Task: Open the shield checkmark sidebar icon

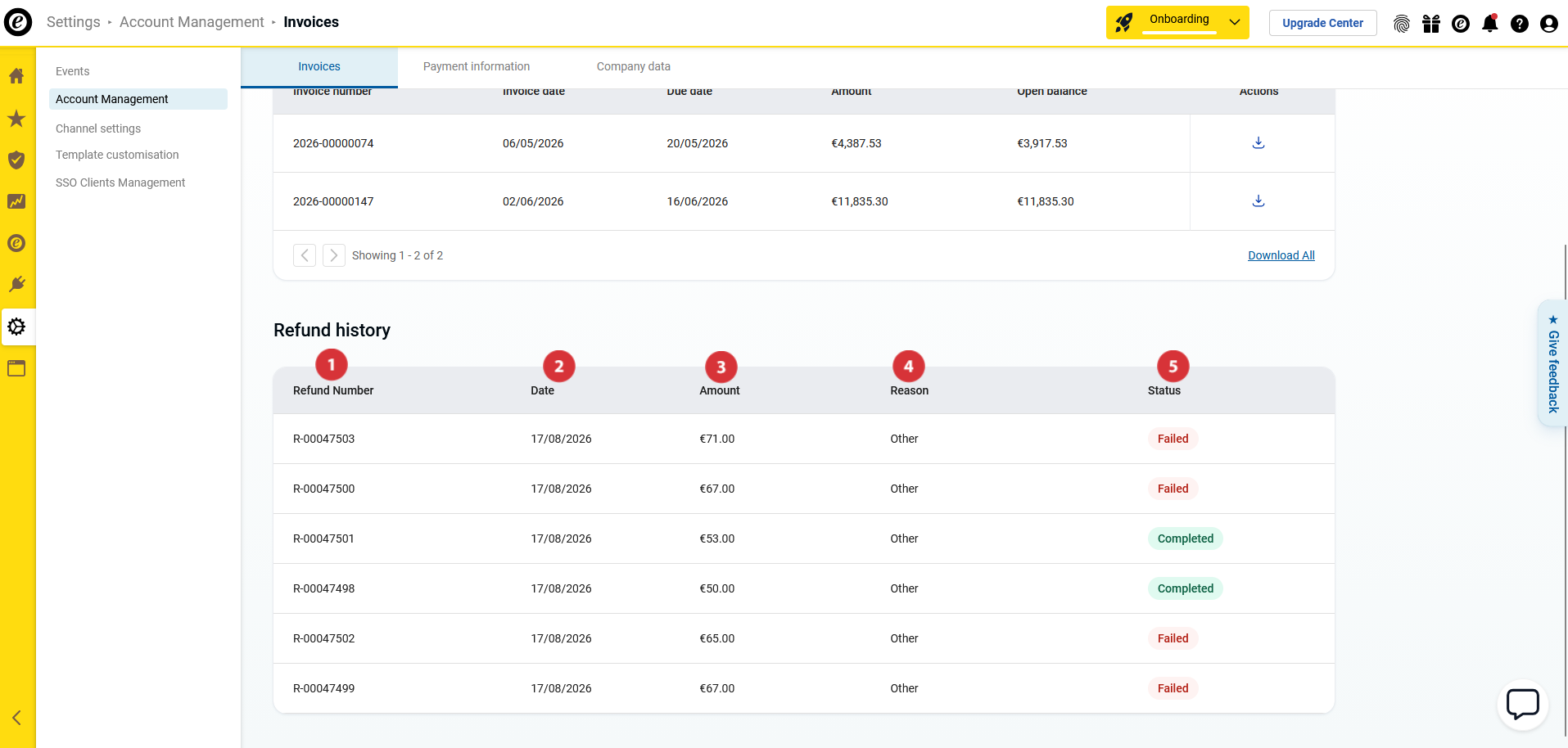Action: point(16,160)
